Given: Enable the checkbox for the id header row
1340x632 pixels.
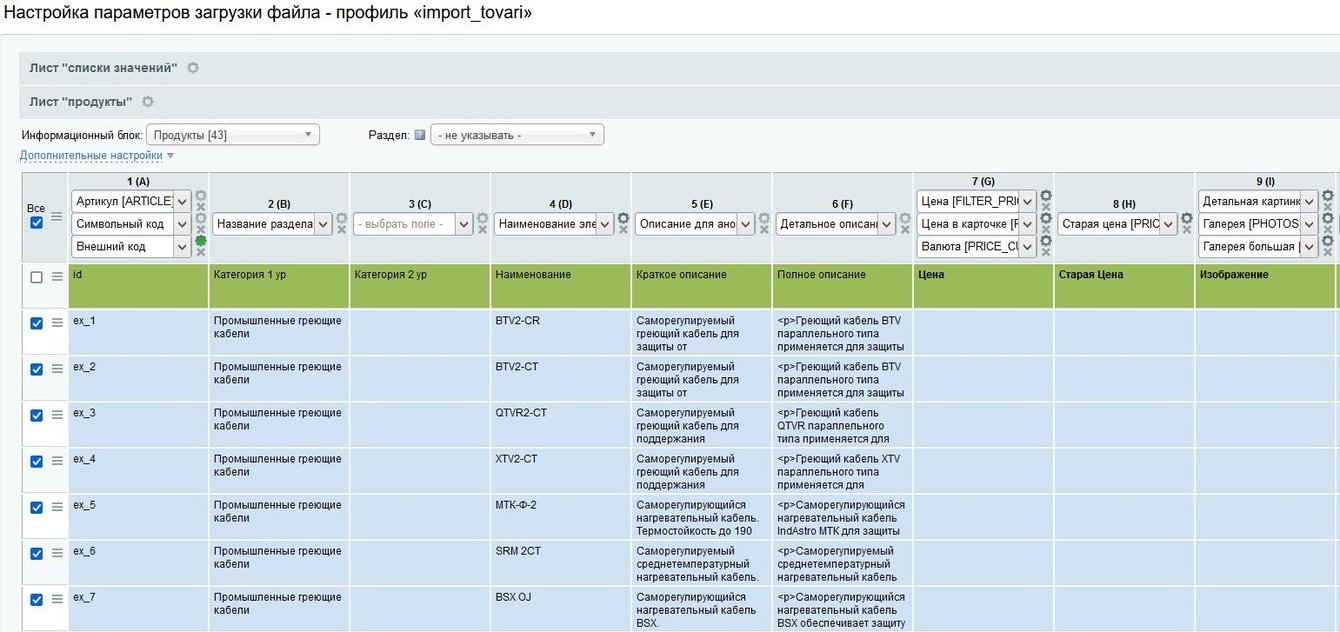Looking at the screenshot, I should click(36, 277).
